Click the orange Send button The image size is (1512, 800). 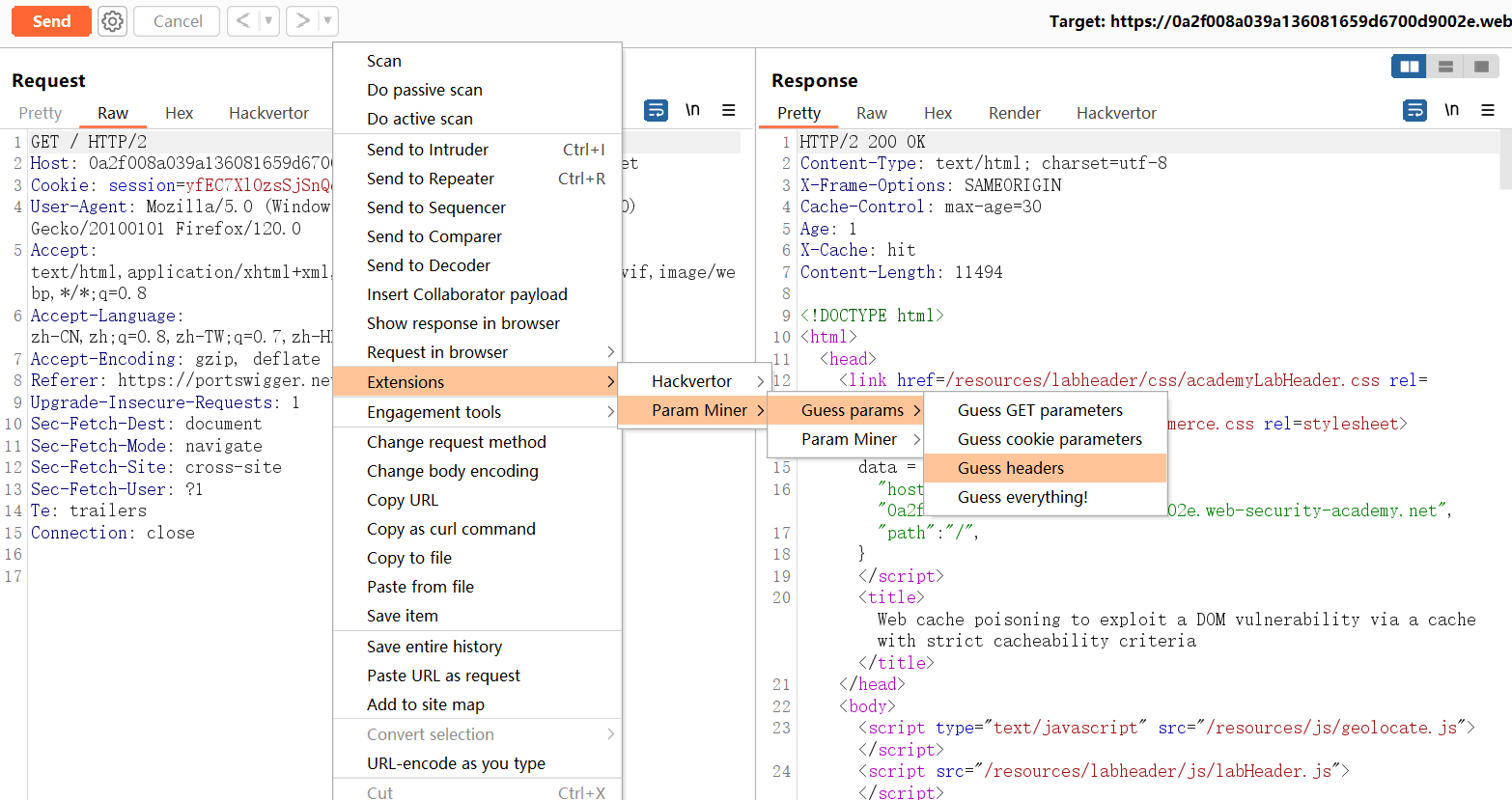pos(51,21)
